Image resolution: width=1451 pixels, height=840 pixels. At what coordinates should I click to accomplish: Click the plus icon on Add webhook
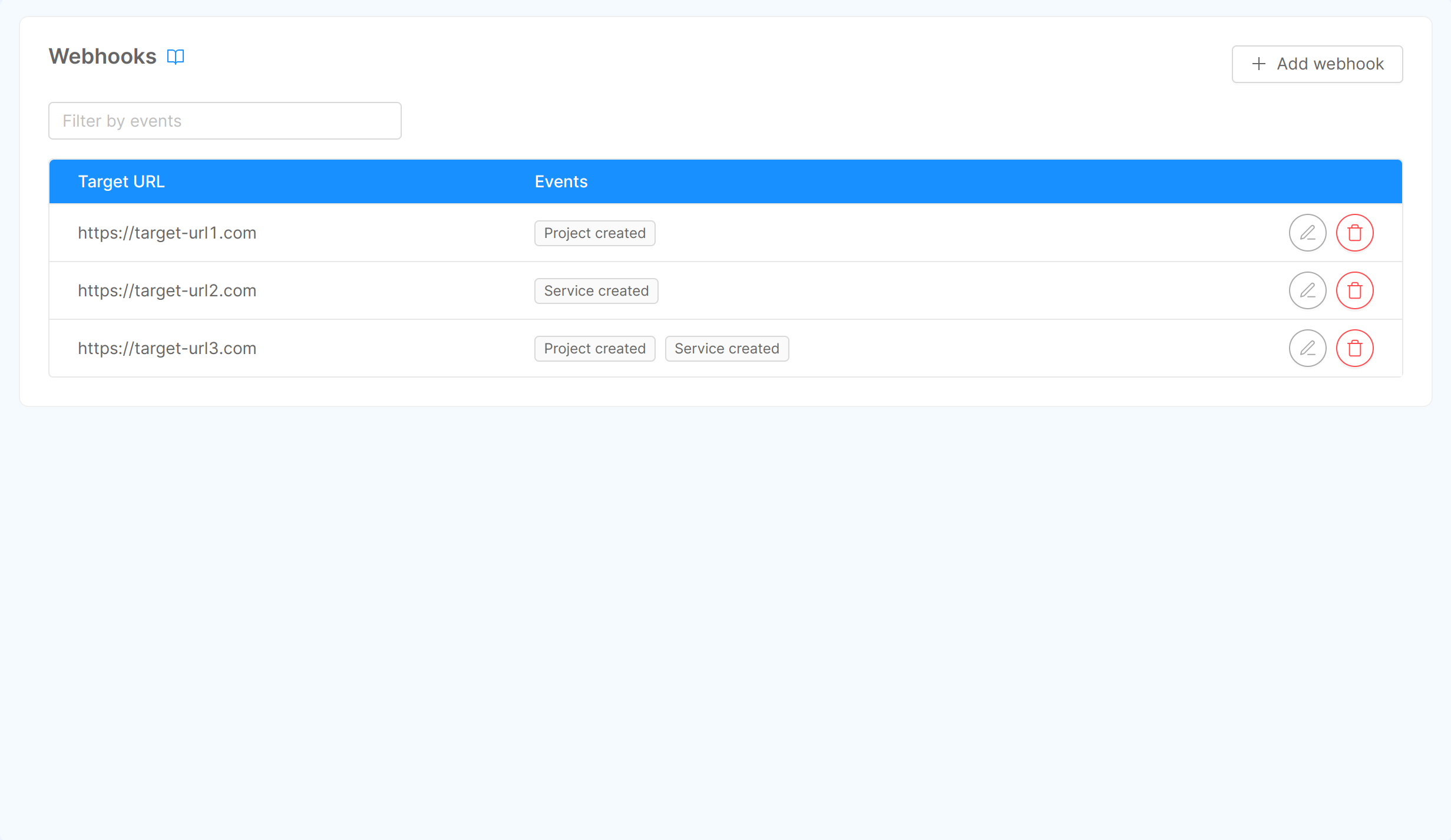1259,64
